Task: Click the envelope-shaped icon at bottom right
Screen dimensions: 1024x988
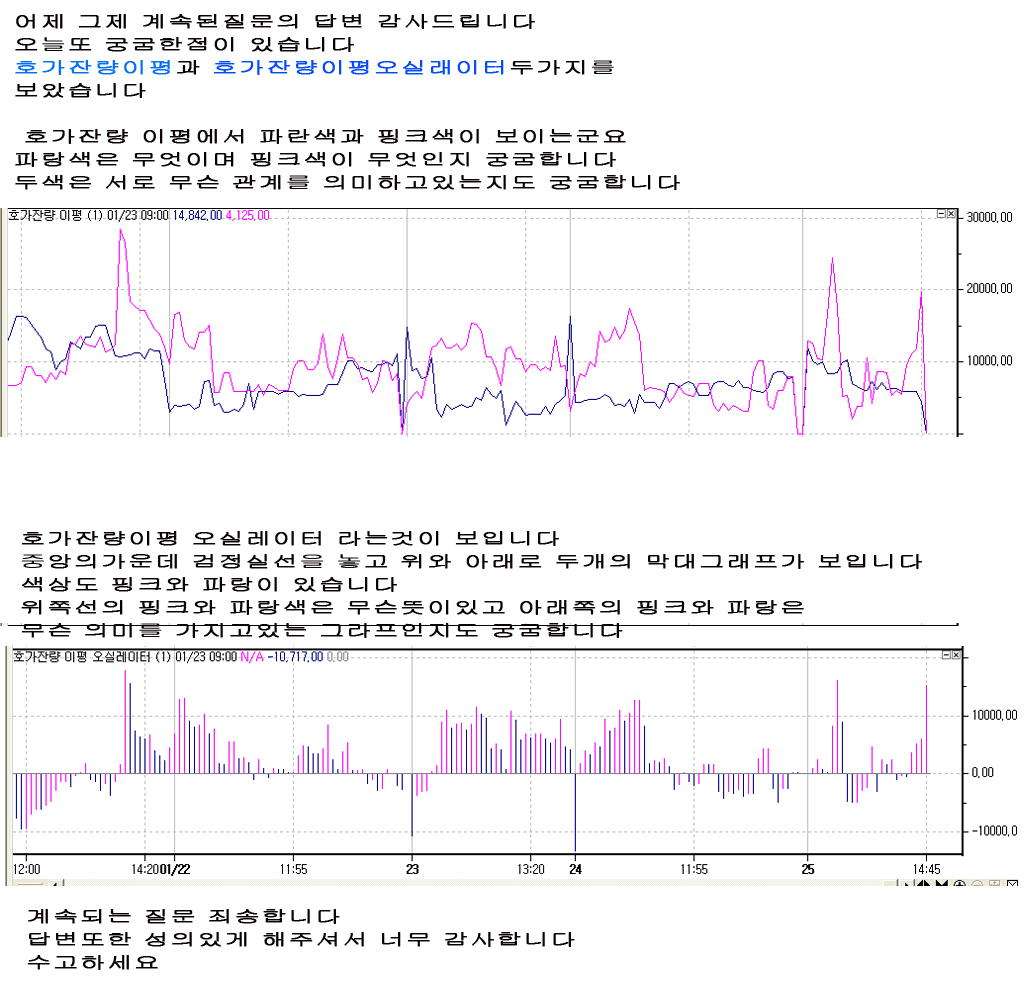Action: point(1012,884)
